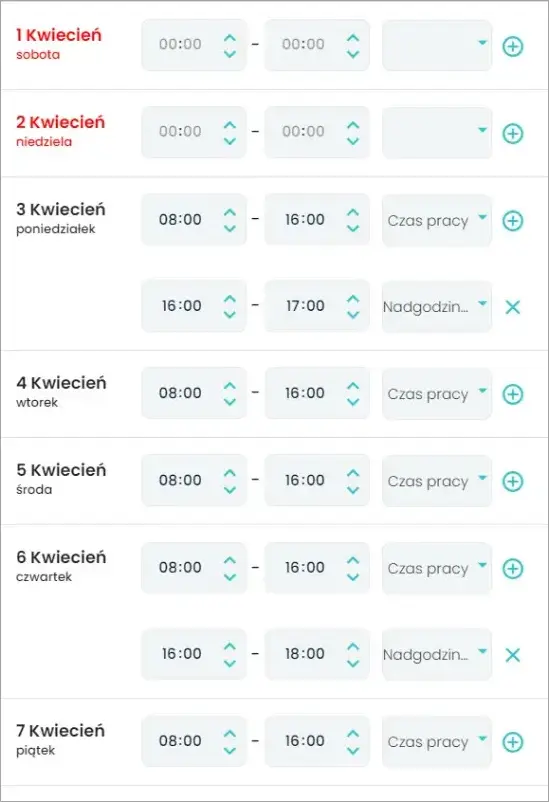Screen dimensions: 549x802
Task: Remove the 16:00–17:00 overtime row
Action: click(513, 307)
